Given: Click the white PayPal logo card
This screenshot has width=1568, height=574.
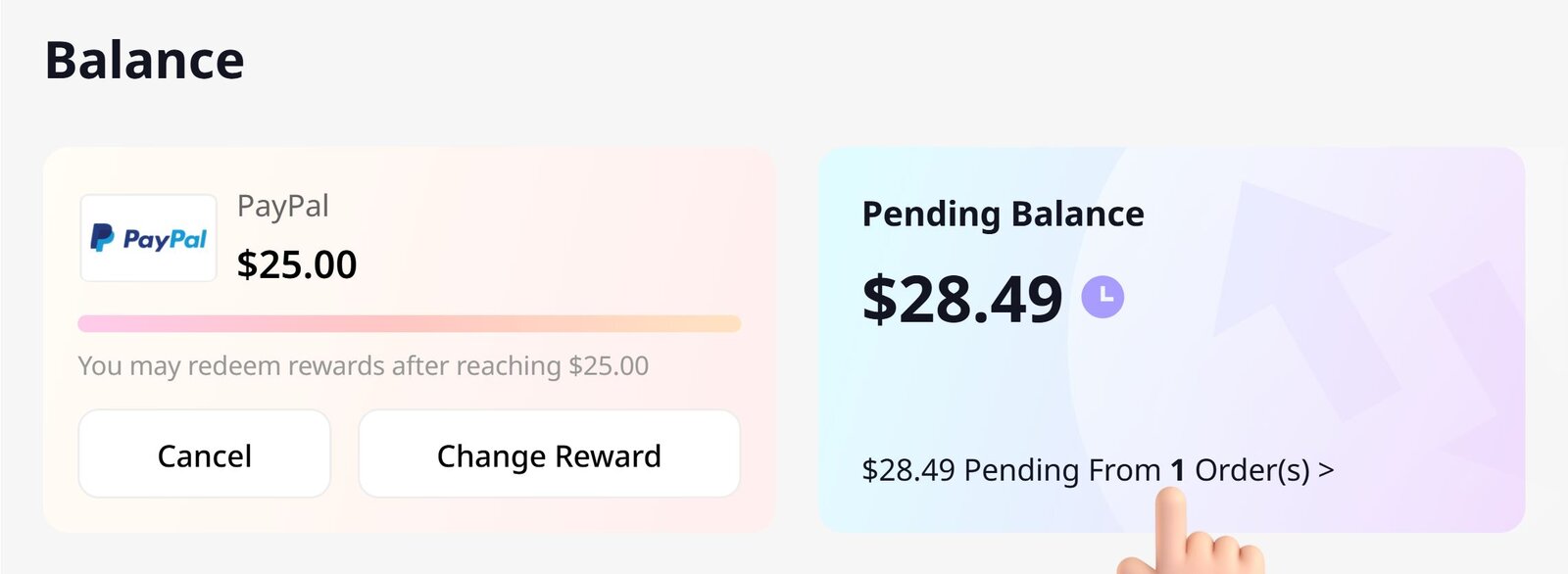Looking at the screenshot, I should 148,237.
